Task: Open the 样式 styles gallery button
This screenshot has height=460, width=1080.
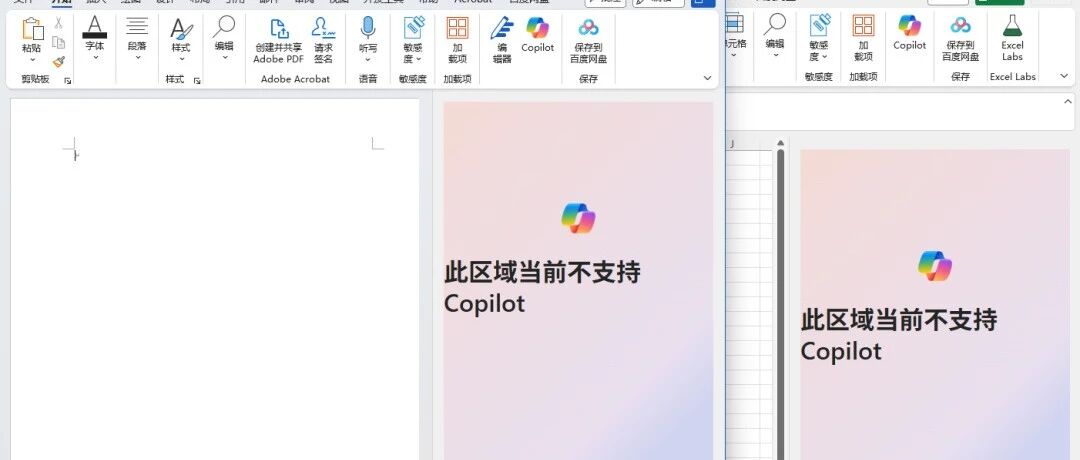Action: point(180,38)
